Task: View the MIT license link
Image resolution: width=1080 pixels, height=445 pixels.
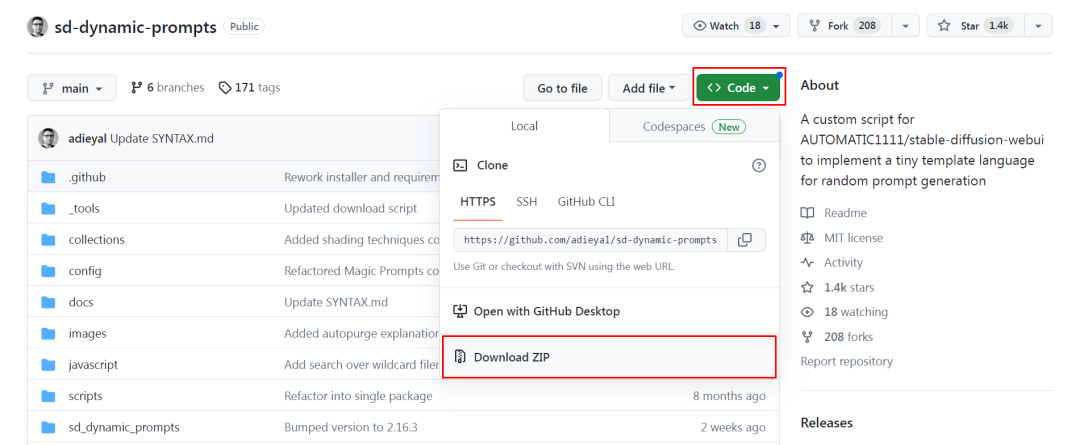Action: click(853, 238)
